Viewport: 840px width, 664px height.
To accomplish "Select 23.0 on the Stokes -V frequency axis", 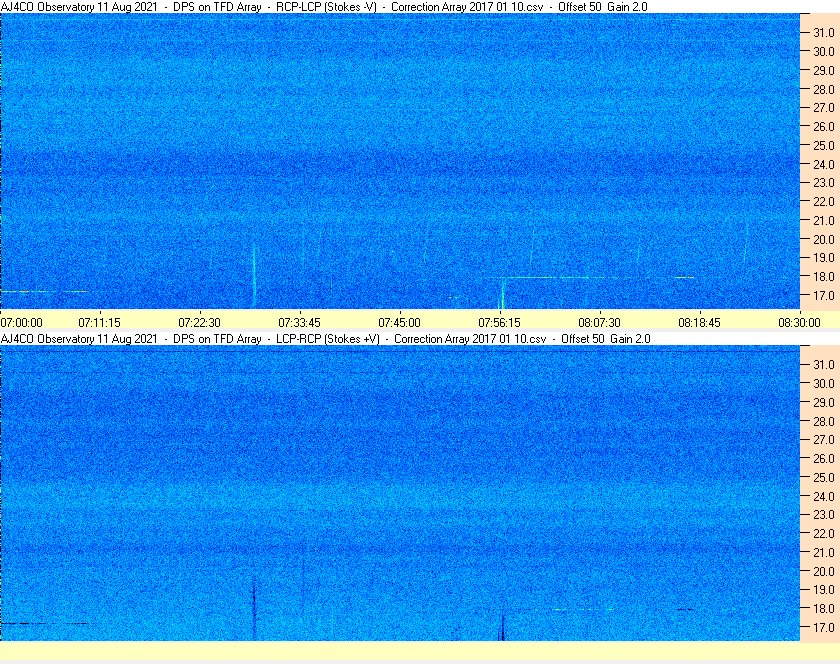I will (824, 183).
